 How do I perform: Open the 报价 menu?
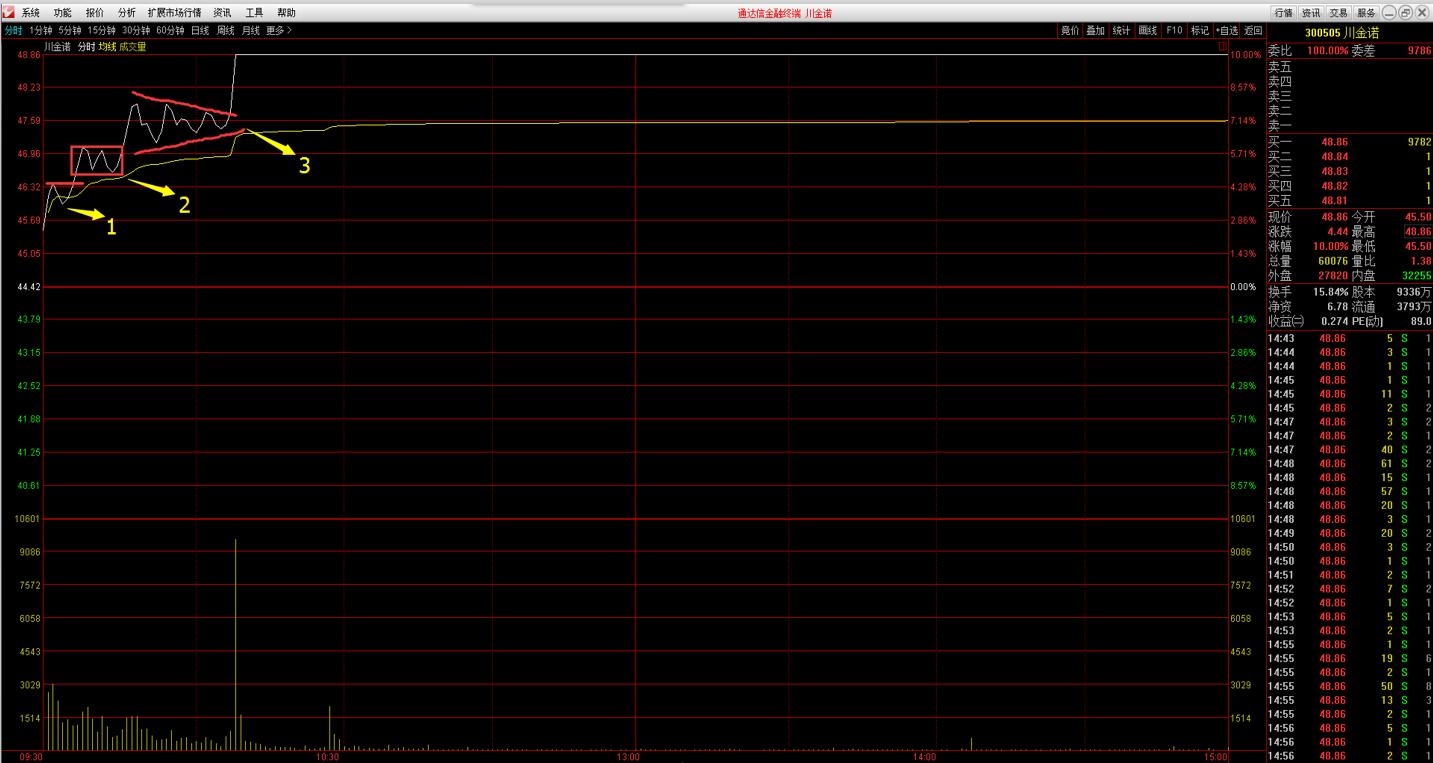[x=95, y=13]
